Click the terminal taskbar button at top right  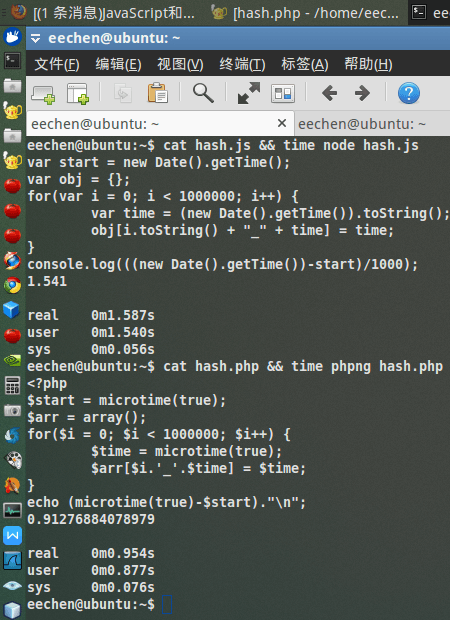click(x=430, y=13)
